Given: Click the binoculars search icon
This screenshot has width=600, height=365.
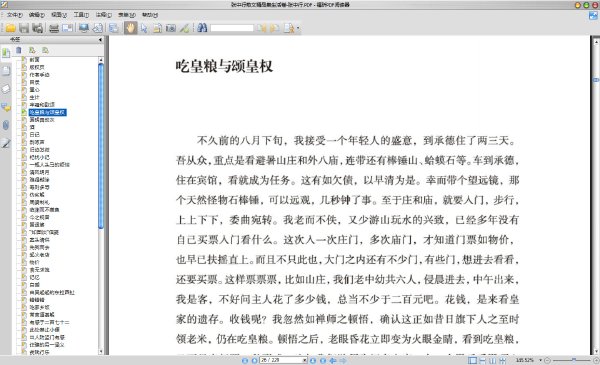Looking at the screenshot, I should pos(202,28).
